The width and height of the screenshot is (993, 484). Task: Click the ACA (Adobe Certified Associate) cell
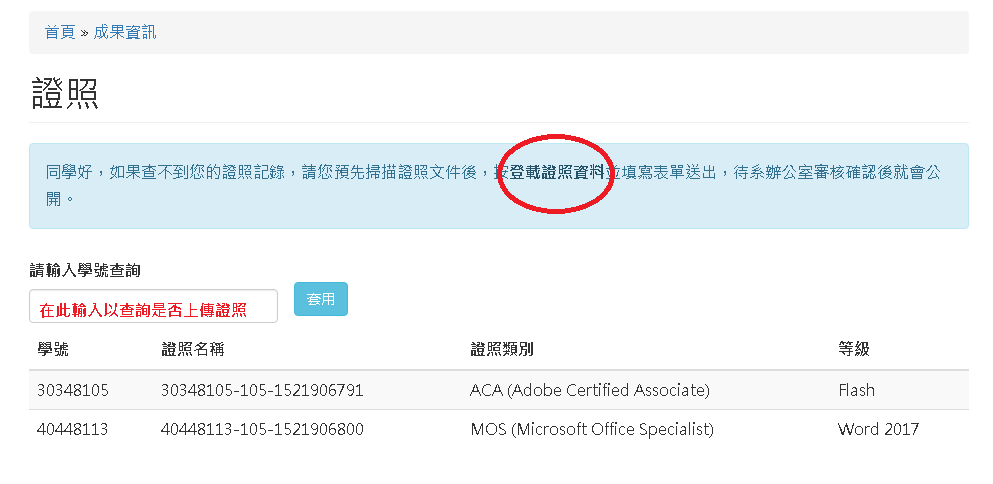click(589, 390)
